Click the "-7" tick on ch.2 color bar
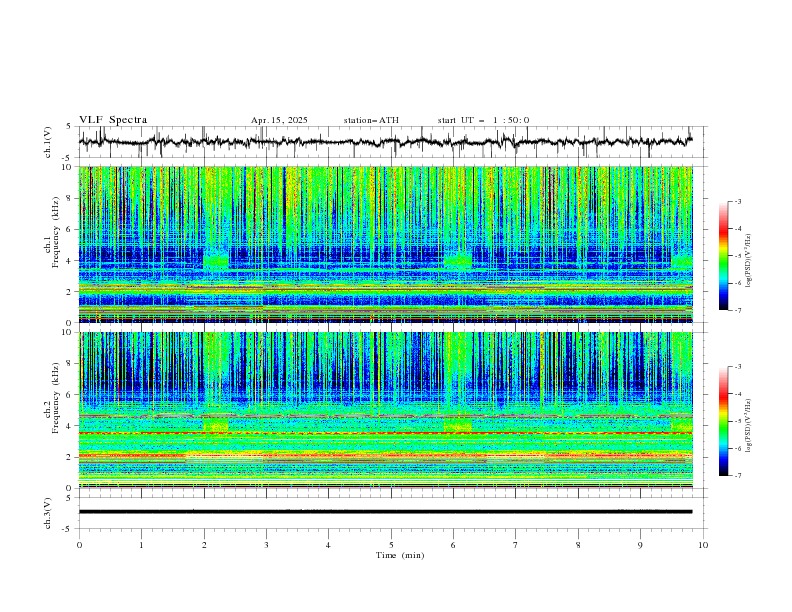Image resolution: width=792 pixels, height=612 pixels. (x=737, y=476)
